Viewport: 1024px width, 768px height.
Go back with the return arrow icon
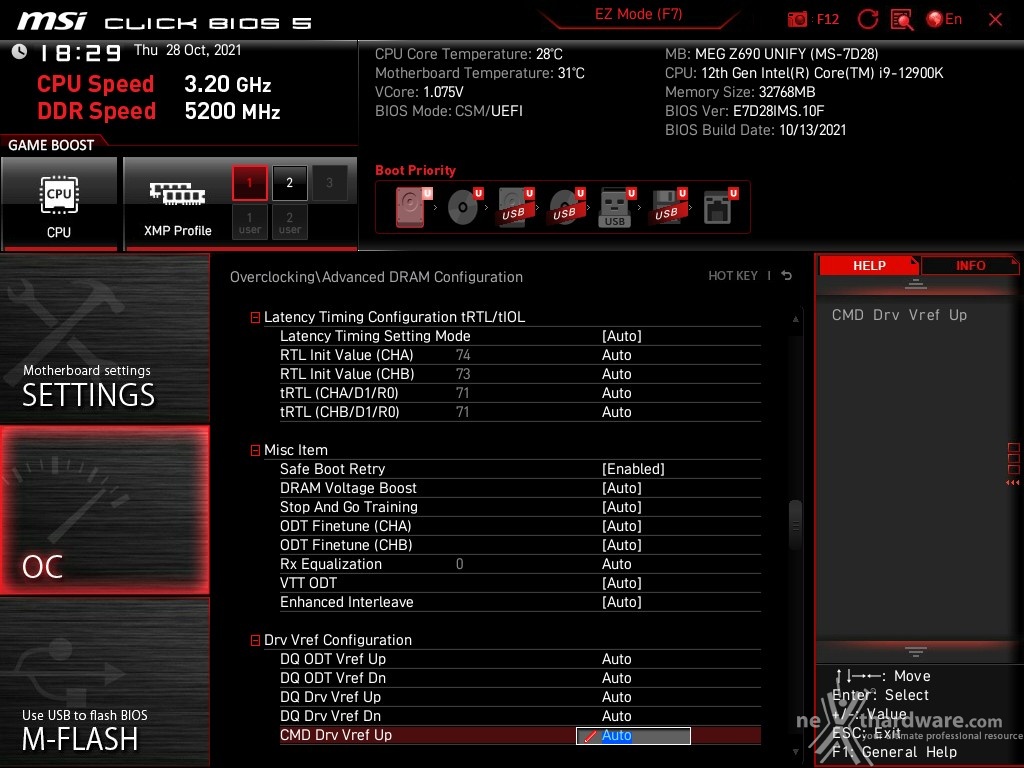786,276
